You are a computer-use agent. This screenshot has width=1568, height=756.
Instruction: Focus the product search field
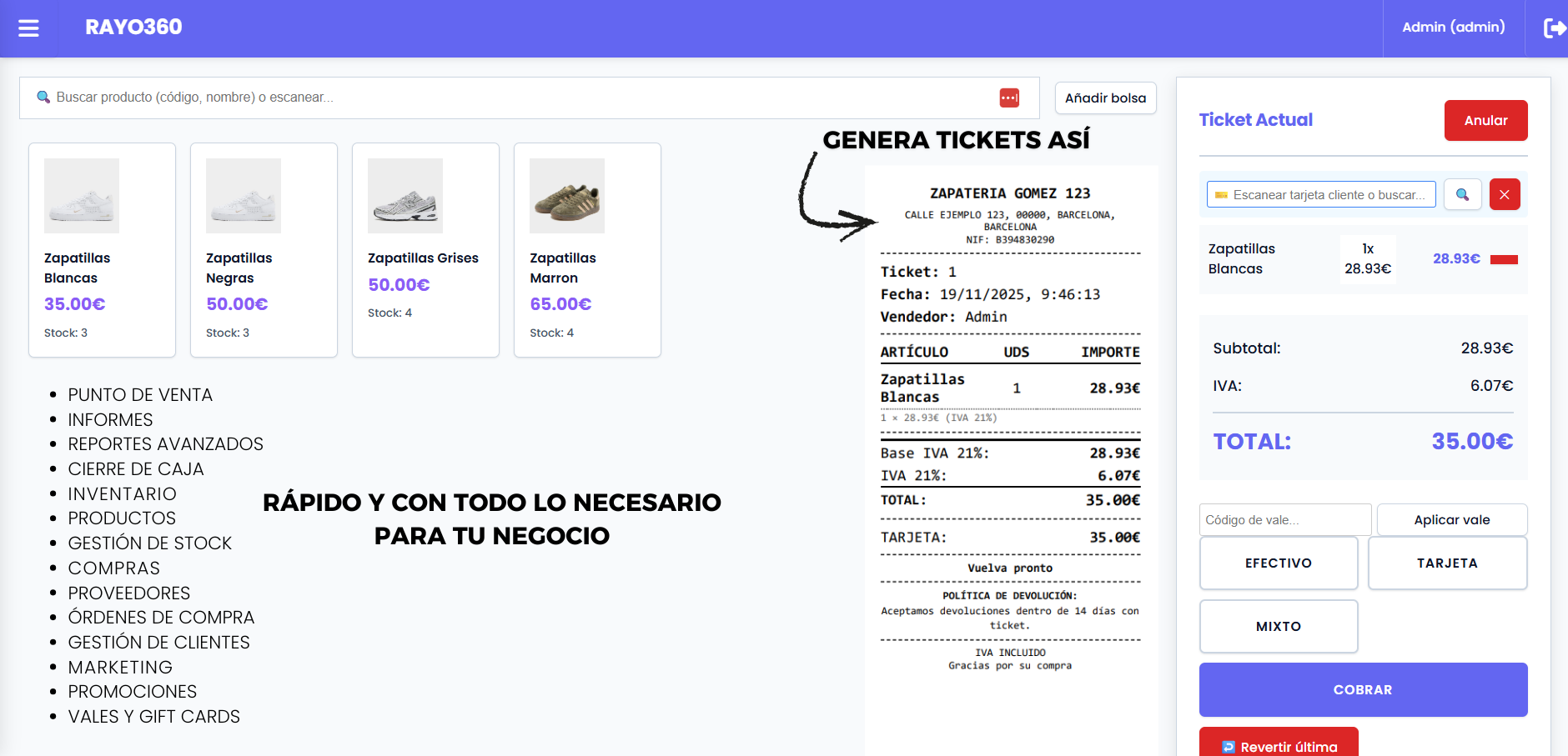517,98
